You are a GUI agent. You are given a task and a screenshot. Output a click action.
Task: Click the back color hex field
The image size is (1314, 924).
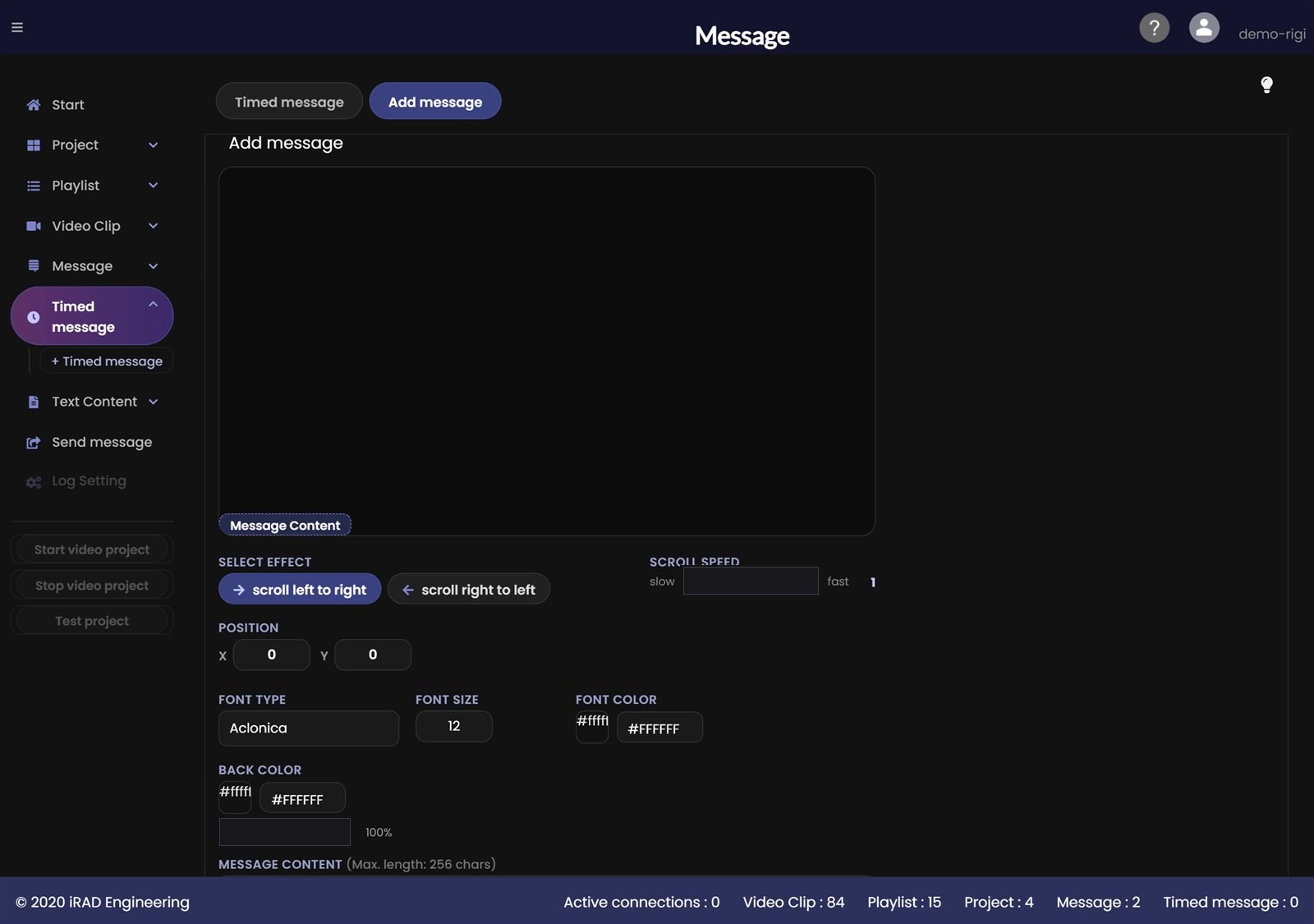[302, 798]
